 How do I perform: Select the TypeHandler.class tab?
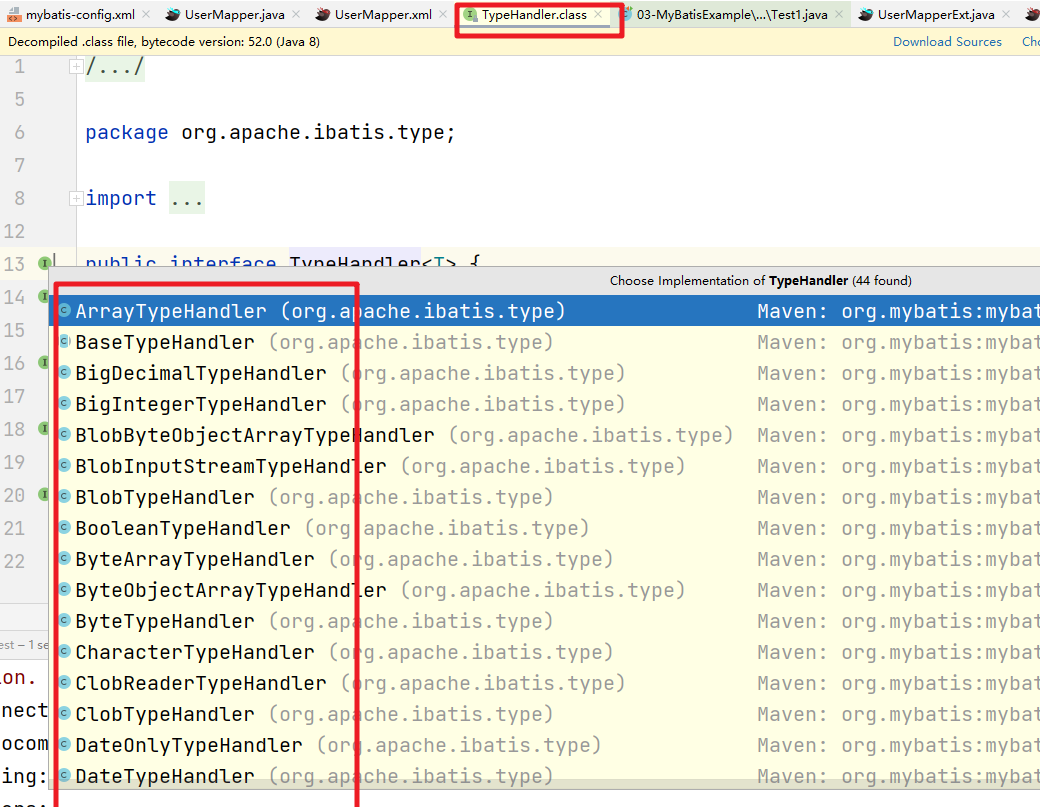pos(534,14)
